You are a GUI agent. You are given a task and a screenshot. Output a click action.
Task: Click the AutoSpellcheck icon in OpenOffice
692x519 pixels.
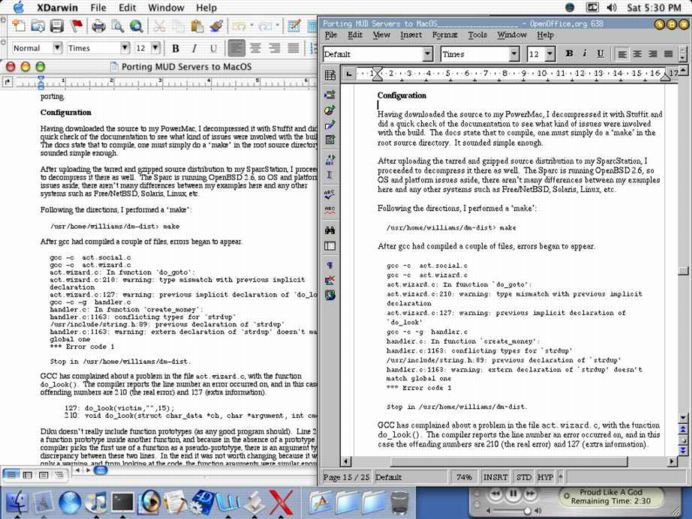point(330,210)
